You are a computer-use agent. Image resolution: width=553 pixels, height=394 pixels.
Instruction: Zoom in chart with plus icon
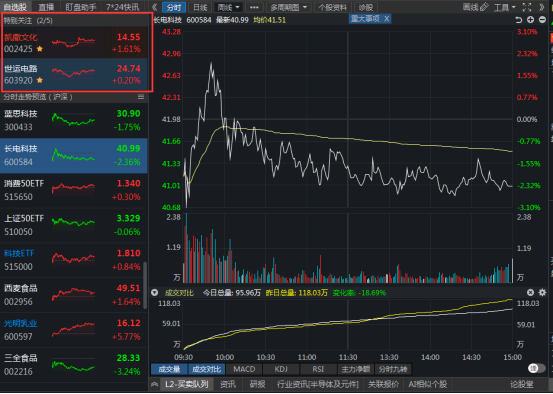click(530, 20)
